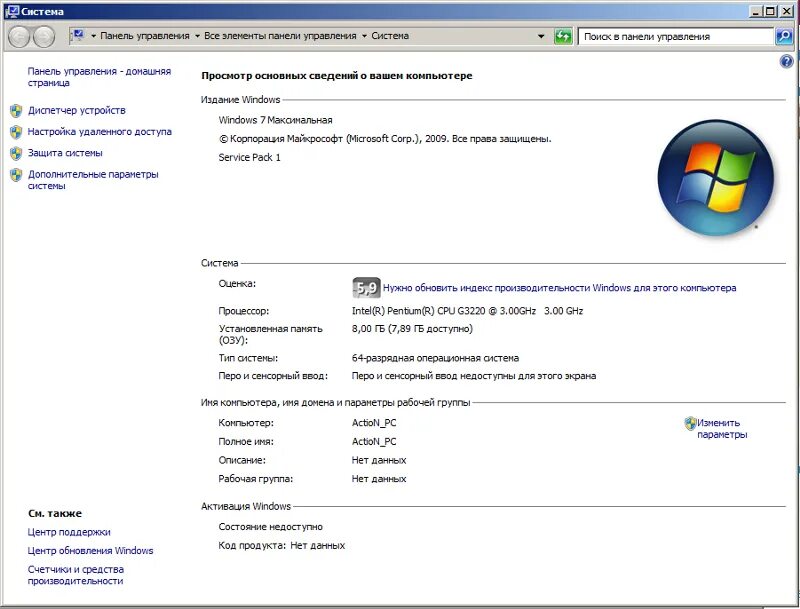Open Счетчики и средства производительности link
The image size is (800, 609).
(x=76, y=575)
